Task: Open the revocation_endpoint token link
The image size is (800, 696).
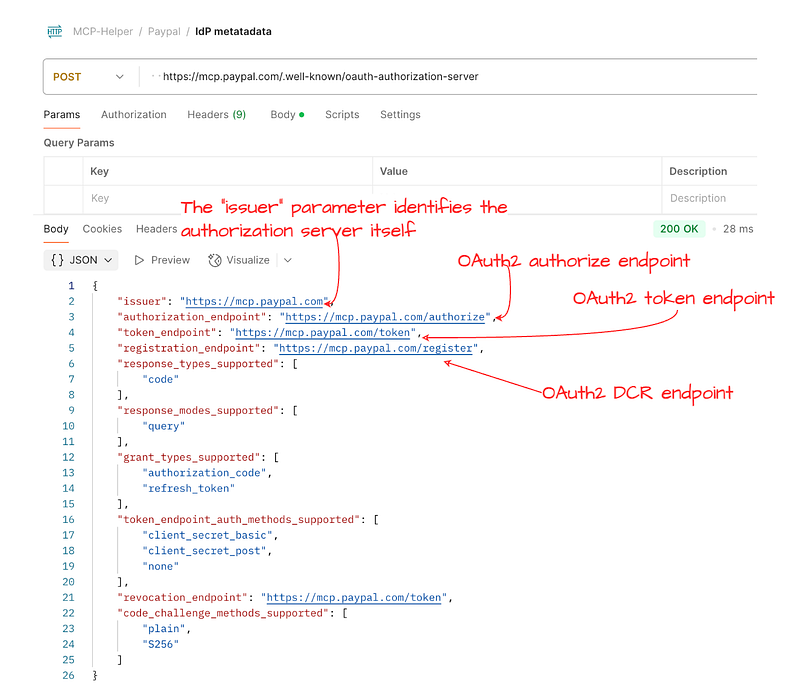Action: (354, 598)
